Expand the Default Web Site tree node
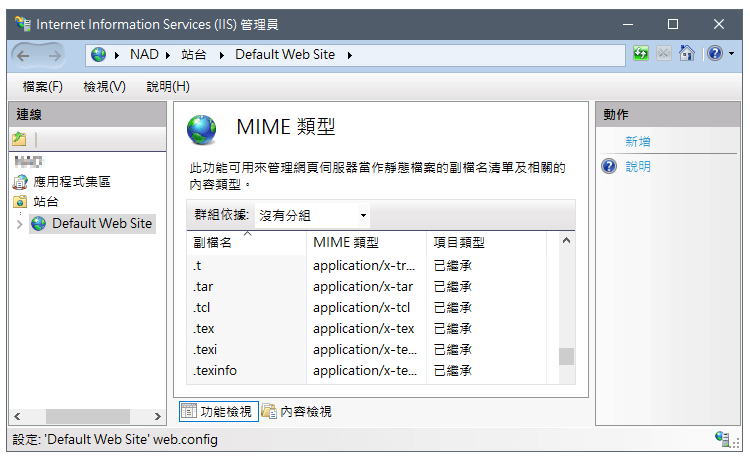750x460 pixels. tap(20, 224)
